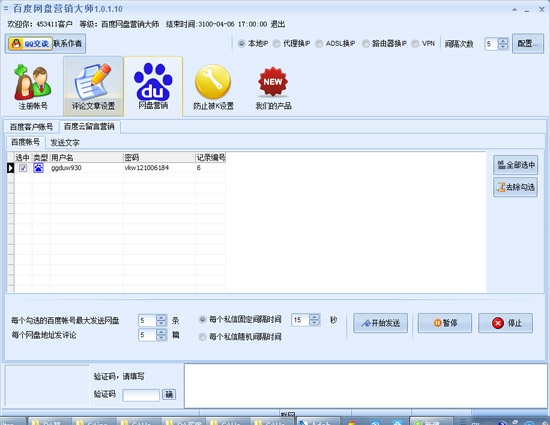
Task: Open 评论文章设置 comment article settings icon
Action: click(93, 87)
